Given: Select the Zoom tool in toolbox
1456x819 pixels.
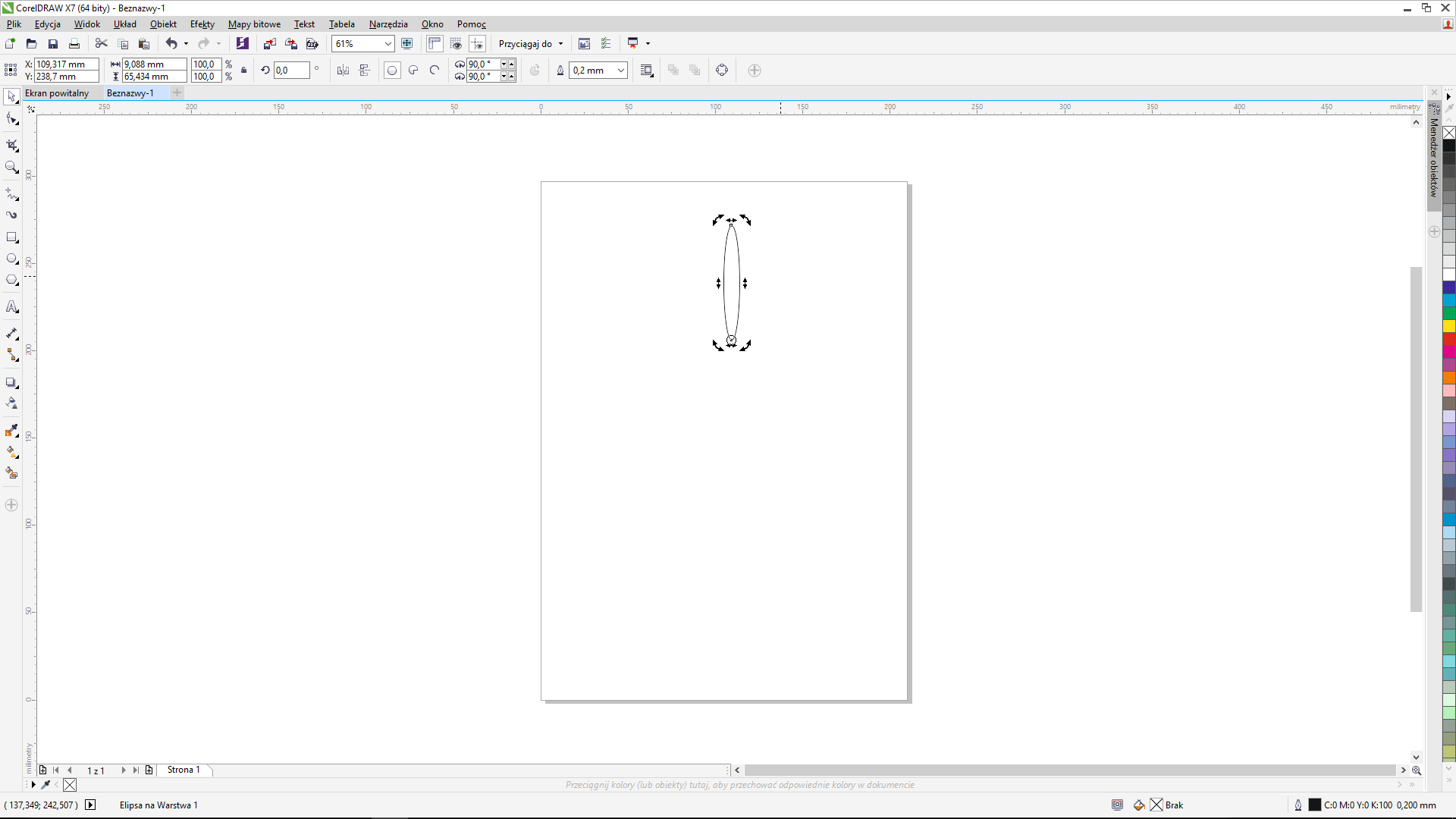Looking at the screenshot, I should click(11, 167).
